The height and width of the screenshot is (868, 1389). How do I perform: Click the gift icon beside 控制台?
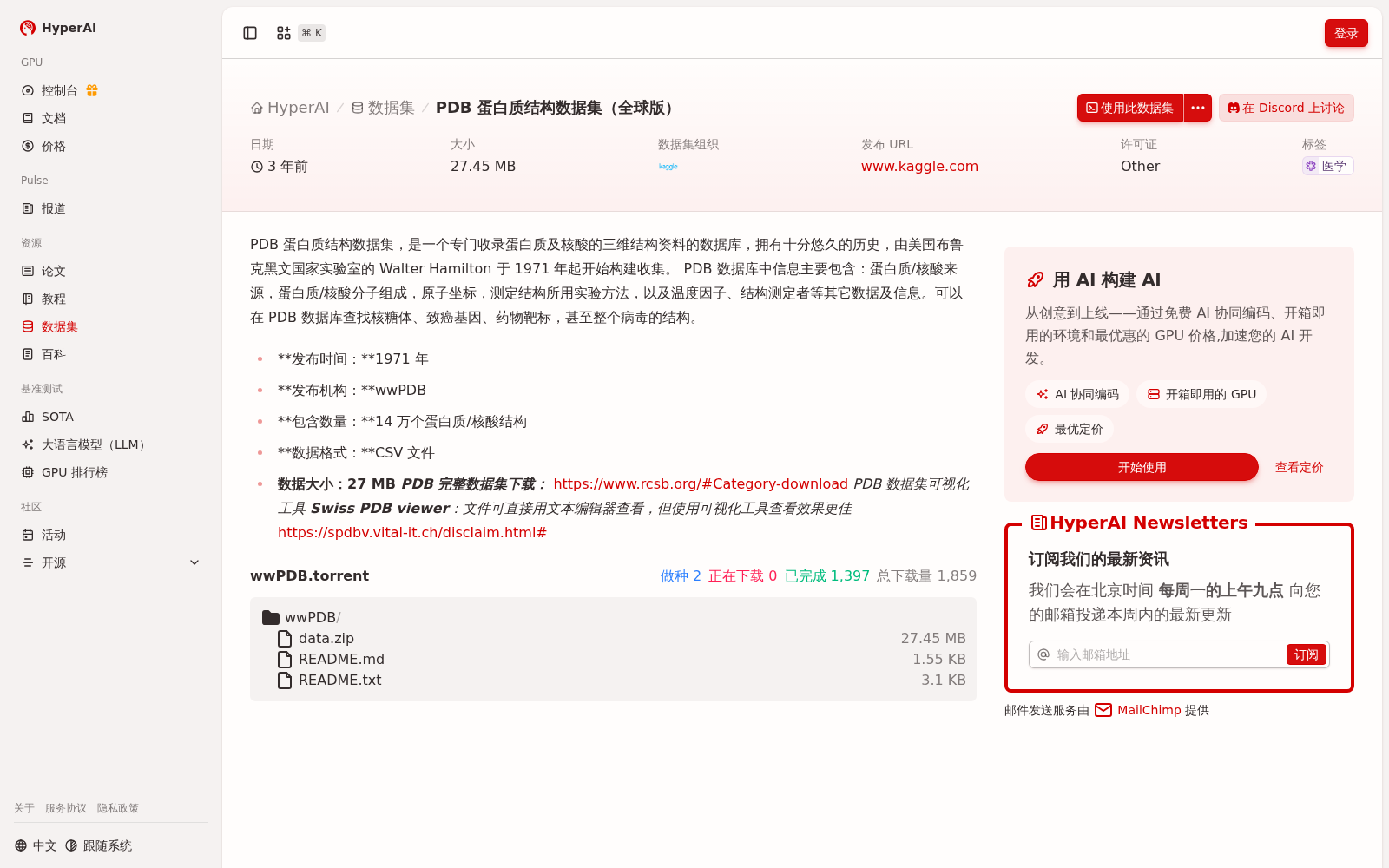click(92, 90)
